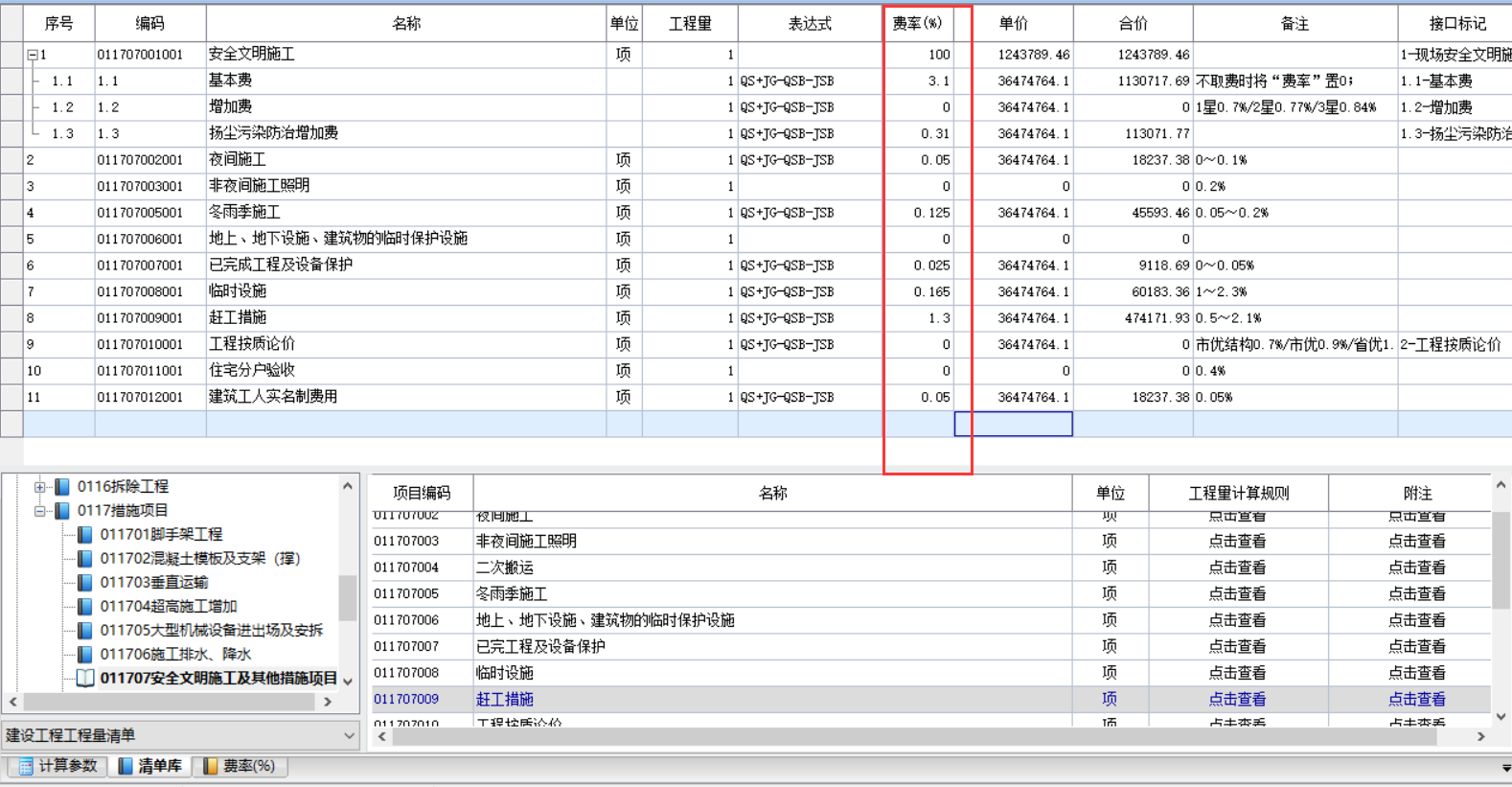The image size is (1512, 787).
Task: Select 011707004 二次搬运 row name
Action: (x=772, y=567)
